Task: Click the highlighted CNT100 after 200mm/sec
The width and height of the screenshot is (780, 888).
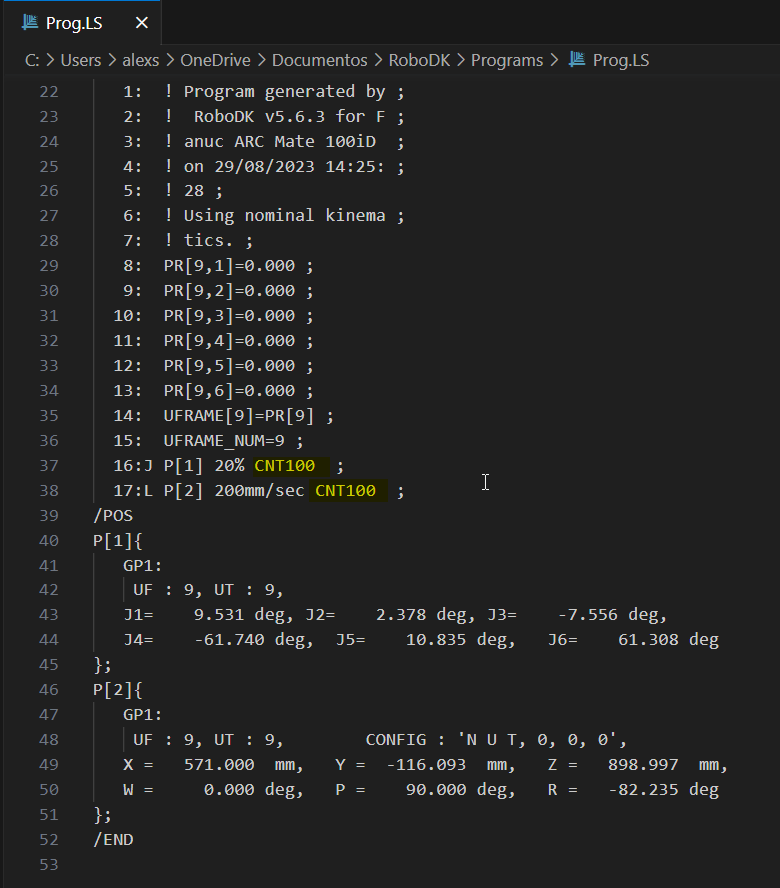Action: 346,490
